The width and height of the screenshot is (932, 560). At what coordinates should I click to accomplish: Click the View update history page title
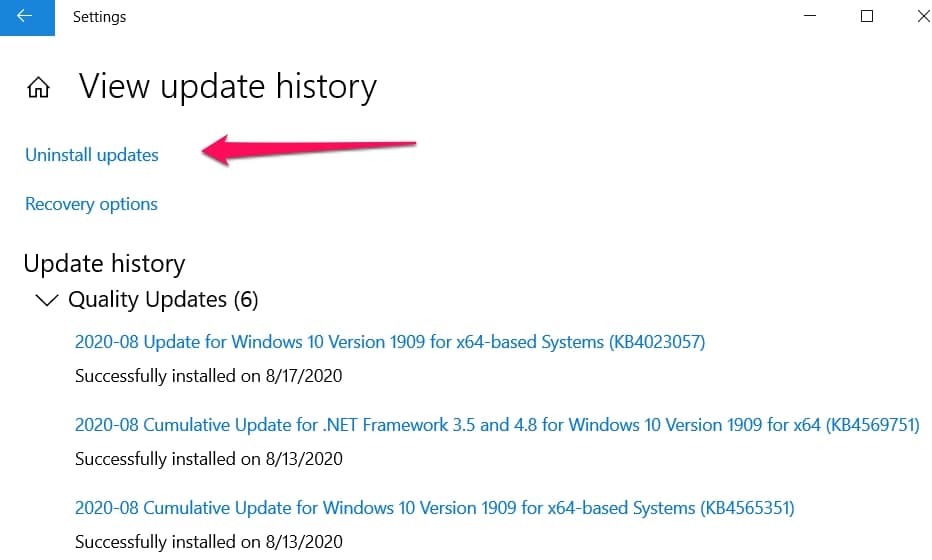point(228,87)
